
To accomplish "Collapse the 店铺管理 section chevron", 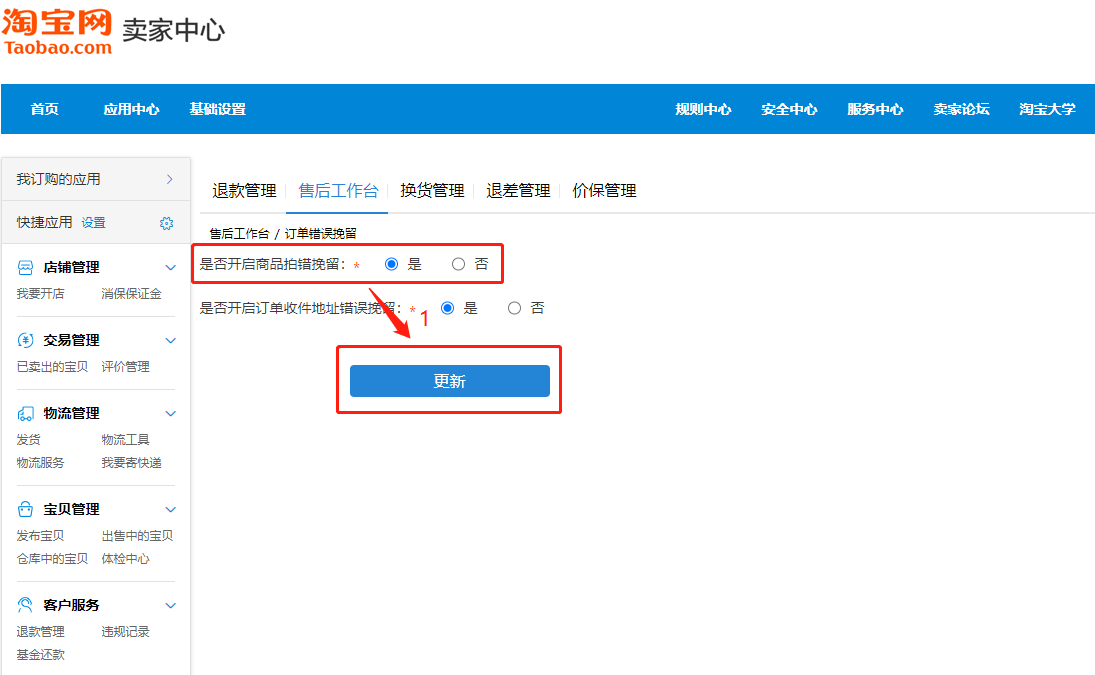I will point(170,268).
